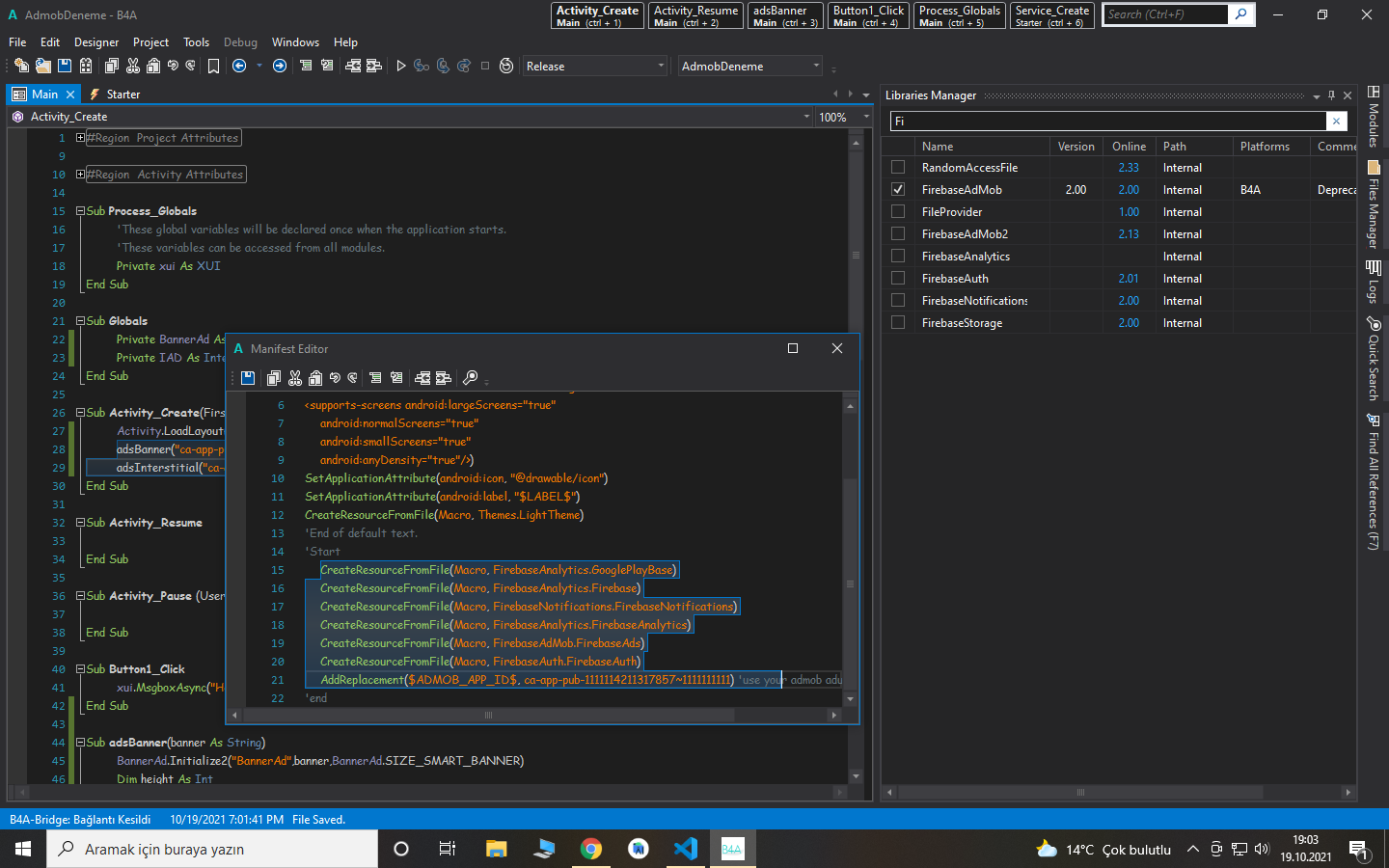
Task: Navigate backward with the blue left arrow
Action: (x=239, y=66)
